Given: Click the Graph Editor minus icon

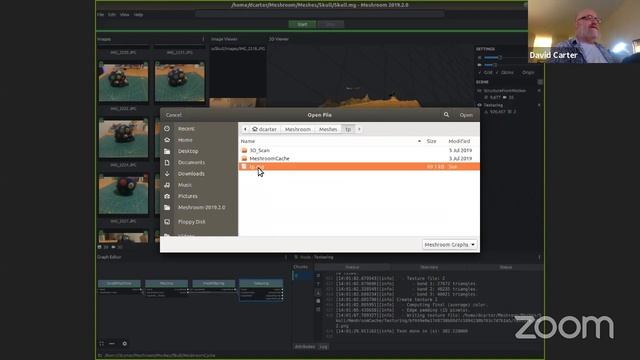Looking at the screenshot, I should [x=112, y=344].
